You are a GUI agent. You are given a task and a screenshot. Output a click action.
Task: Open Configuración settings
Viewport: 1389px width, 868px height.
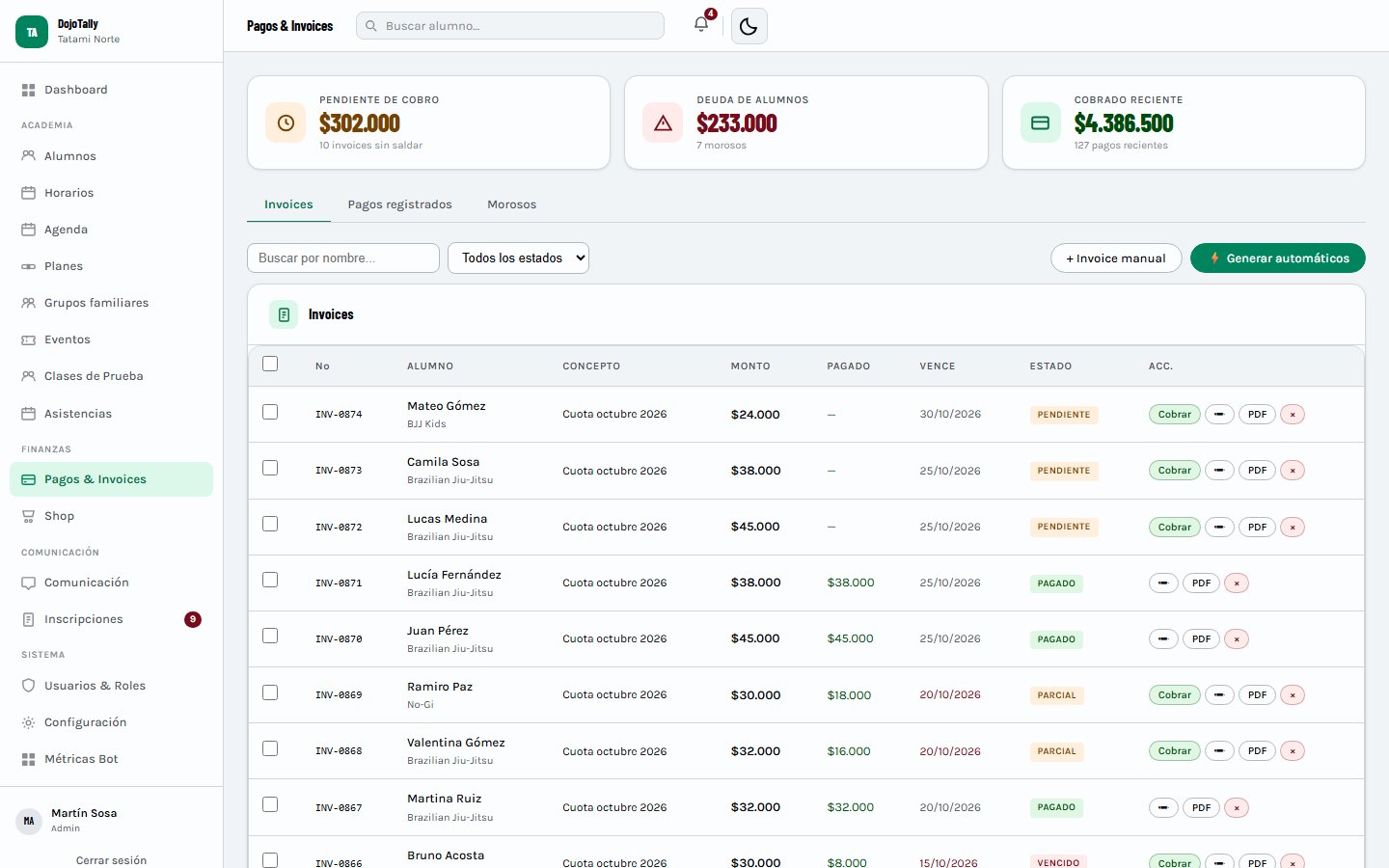point(111,722)
